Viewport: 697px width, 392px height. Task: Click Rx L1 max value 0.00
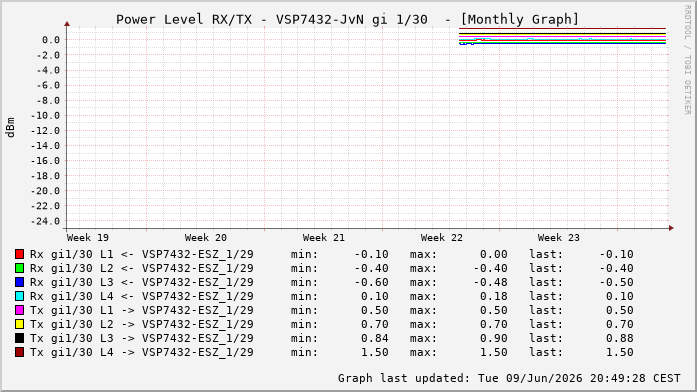click(494, 254)
